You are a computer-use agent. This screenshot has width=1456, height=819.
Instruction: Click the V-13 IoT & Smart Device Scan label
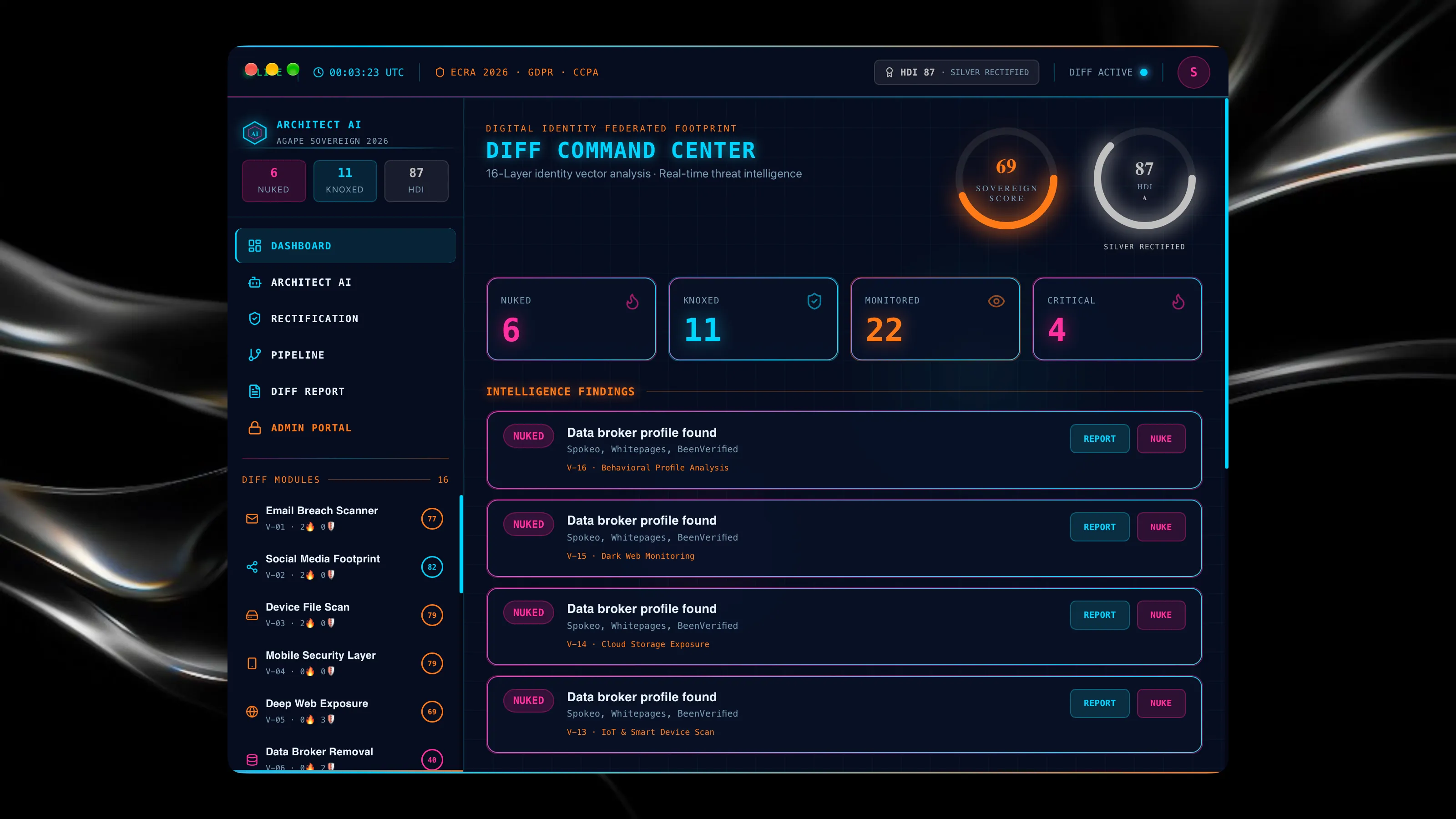[640, 732]
